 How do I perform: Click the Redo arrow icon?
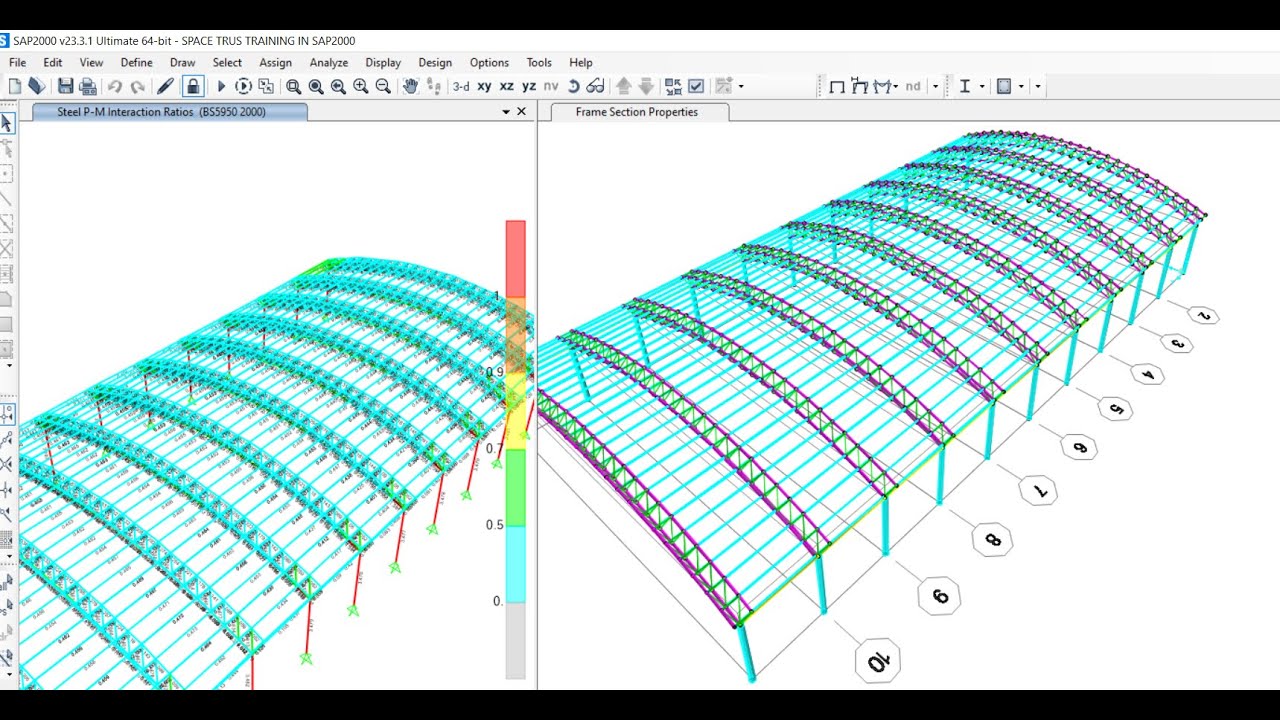pyautogui.click(x=138, y=86)
